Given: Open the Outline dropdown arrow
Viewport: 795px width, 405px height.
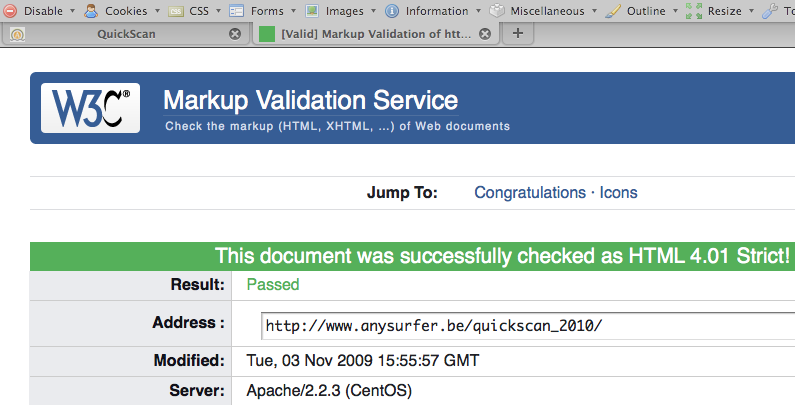Looking at the screenshot, I should [x=675, y=11].
